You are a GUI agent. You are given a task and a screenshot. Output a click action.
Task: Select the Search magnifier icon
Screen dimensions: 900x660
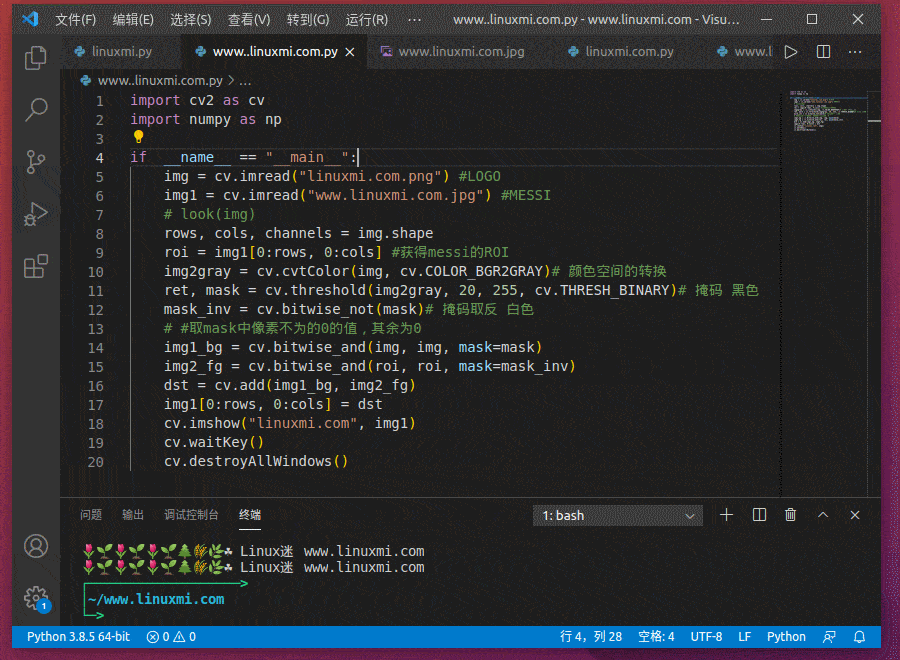pyautogui.click(x=35, y=110)
